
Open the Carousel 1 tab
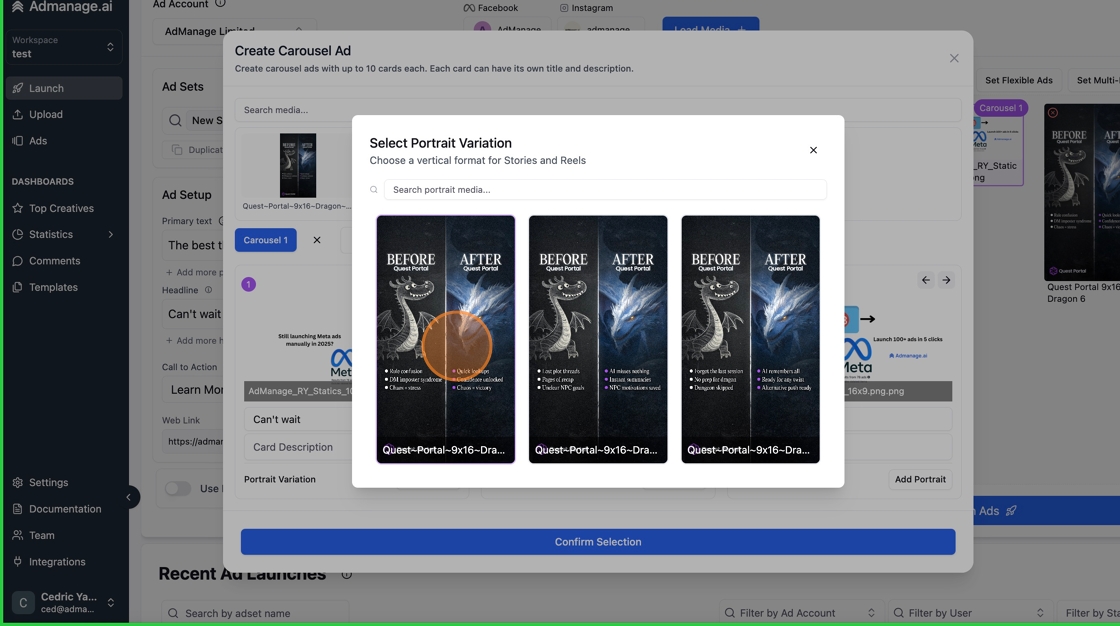(265, 240)
